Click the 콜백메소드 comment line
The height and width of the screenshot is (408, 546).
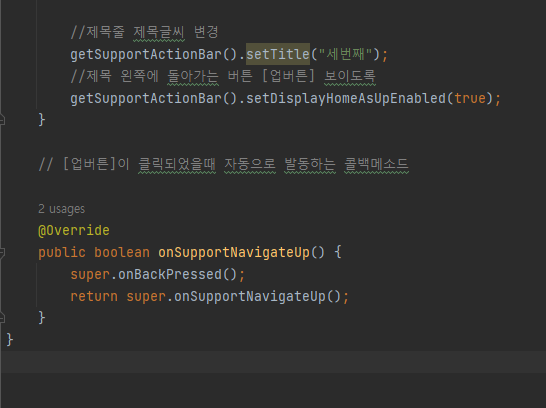tap(223, 164)
